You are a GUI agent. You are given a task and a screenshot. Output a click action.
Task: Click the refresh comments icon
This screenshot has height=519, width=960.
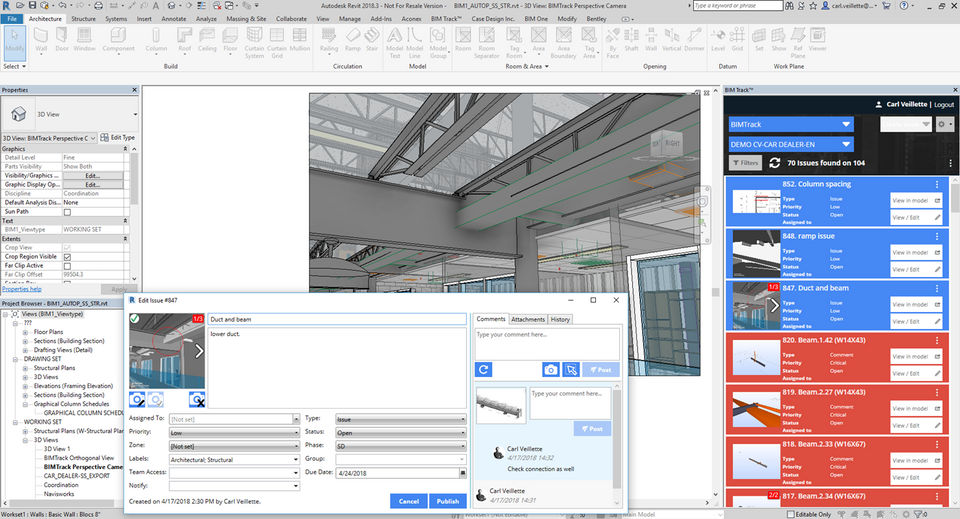click(x=483, y=370)
